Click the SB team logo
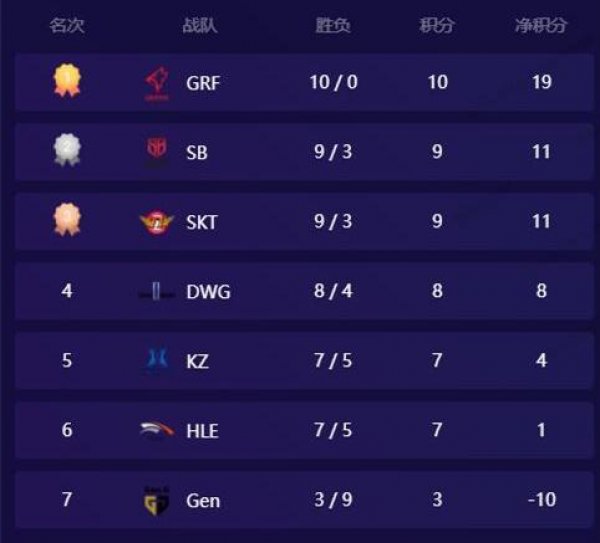This screenshot has height=543, width=600. point(156,152)
